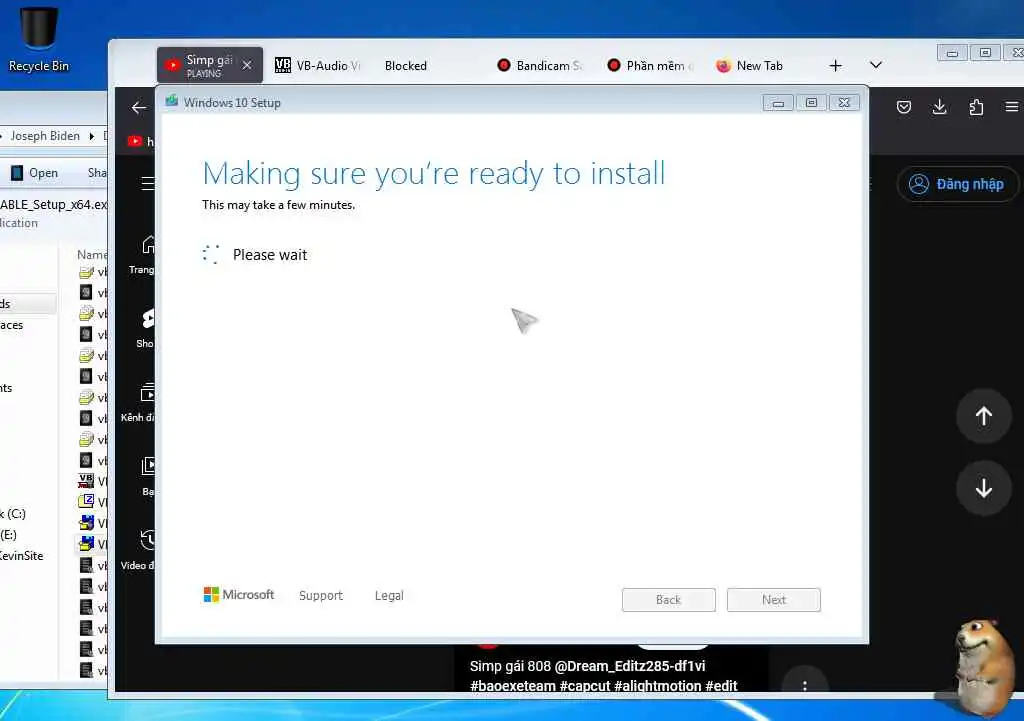Switch to the VB-Audio browser tab
This screenshot has height=721, width=1024.
(x=318, y=65)
